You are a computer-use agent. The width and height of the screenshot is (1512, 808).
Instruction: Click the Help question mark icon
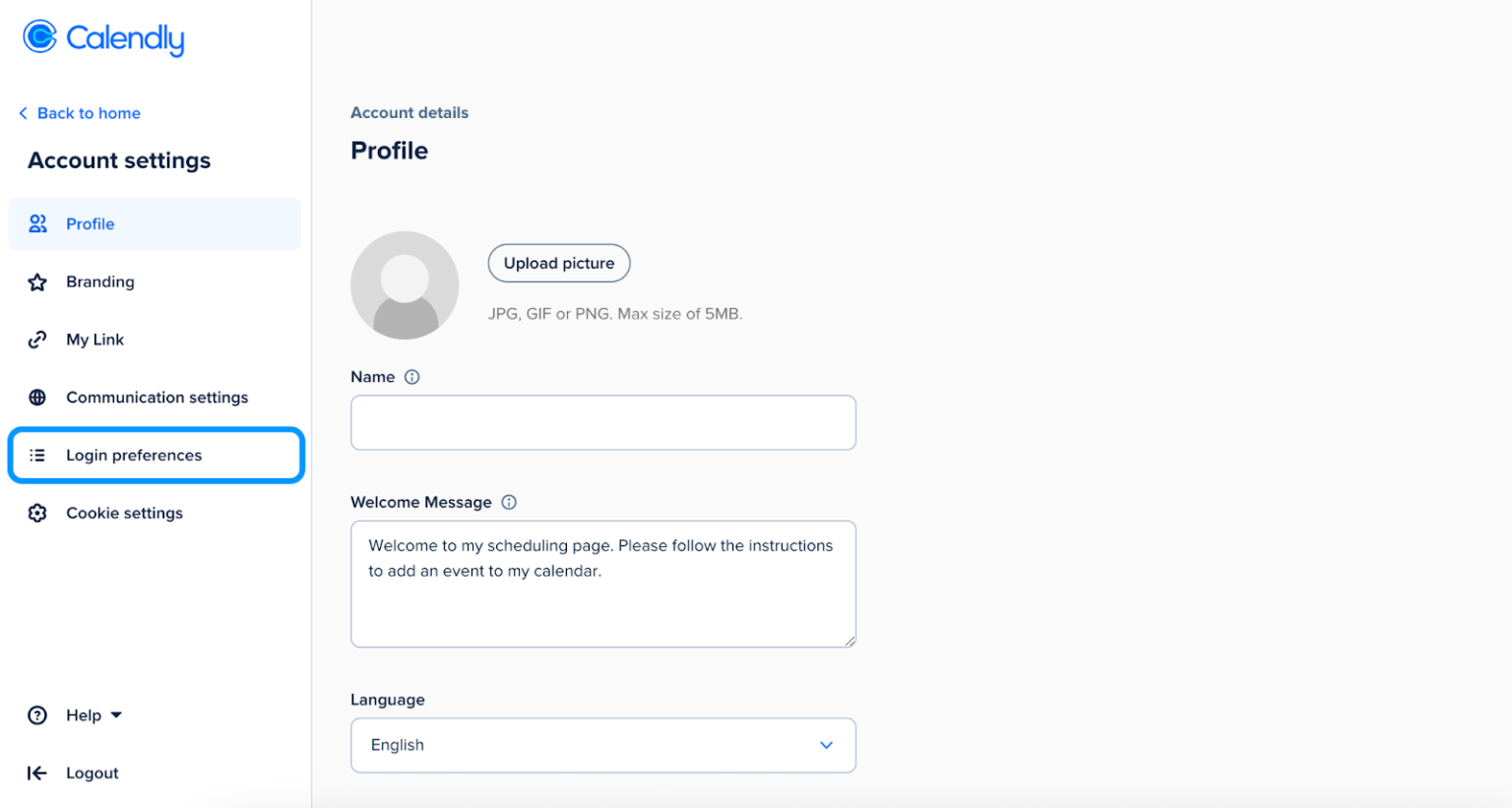(37, 715)
